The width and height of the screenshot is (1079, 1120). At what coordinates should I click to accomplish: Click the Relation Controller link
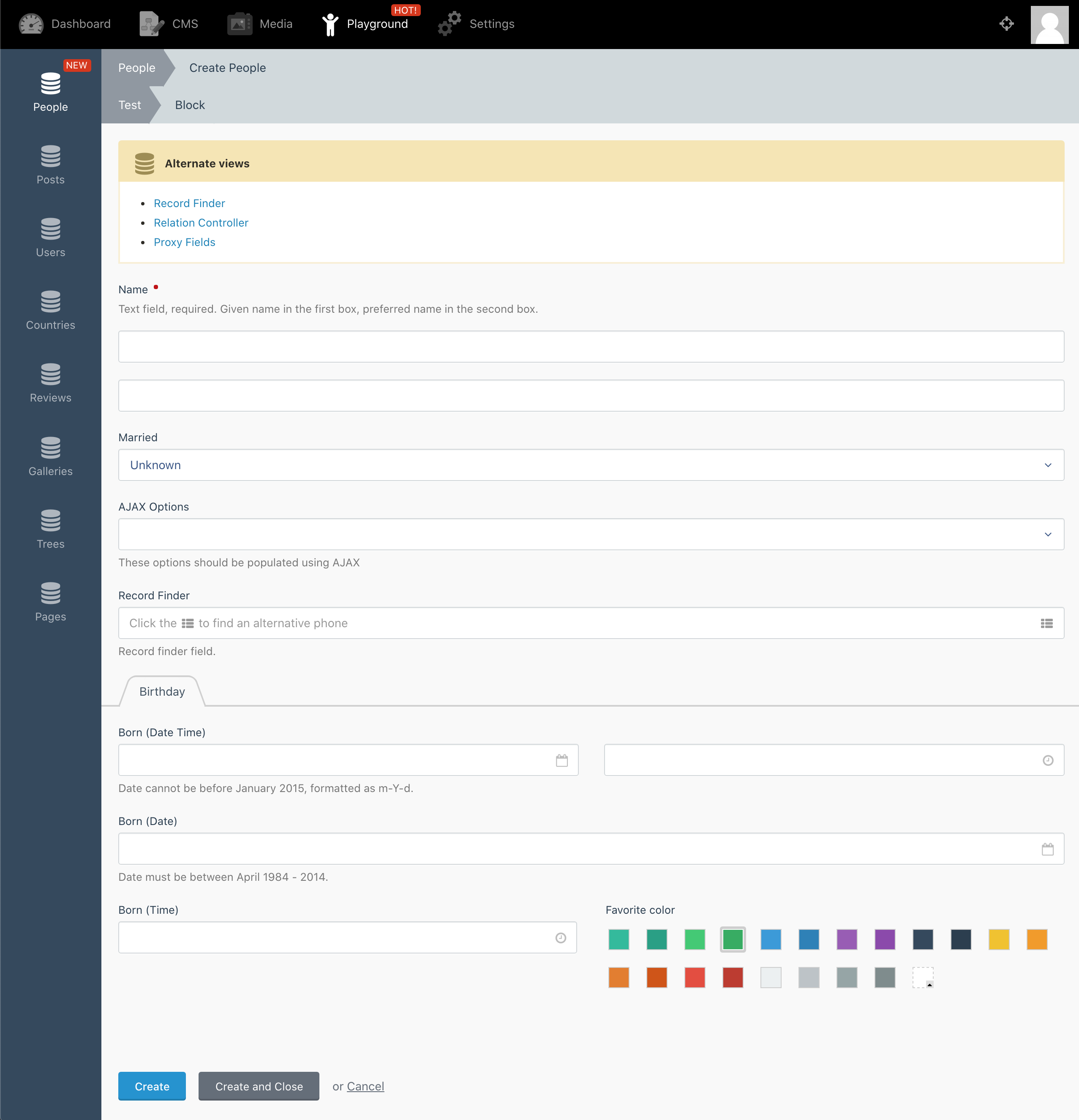coord(201,223)
